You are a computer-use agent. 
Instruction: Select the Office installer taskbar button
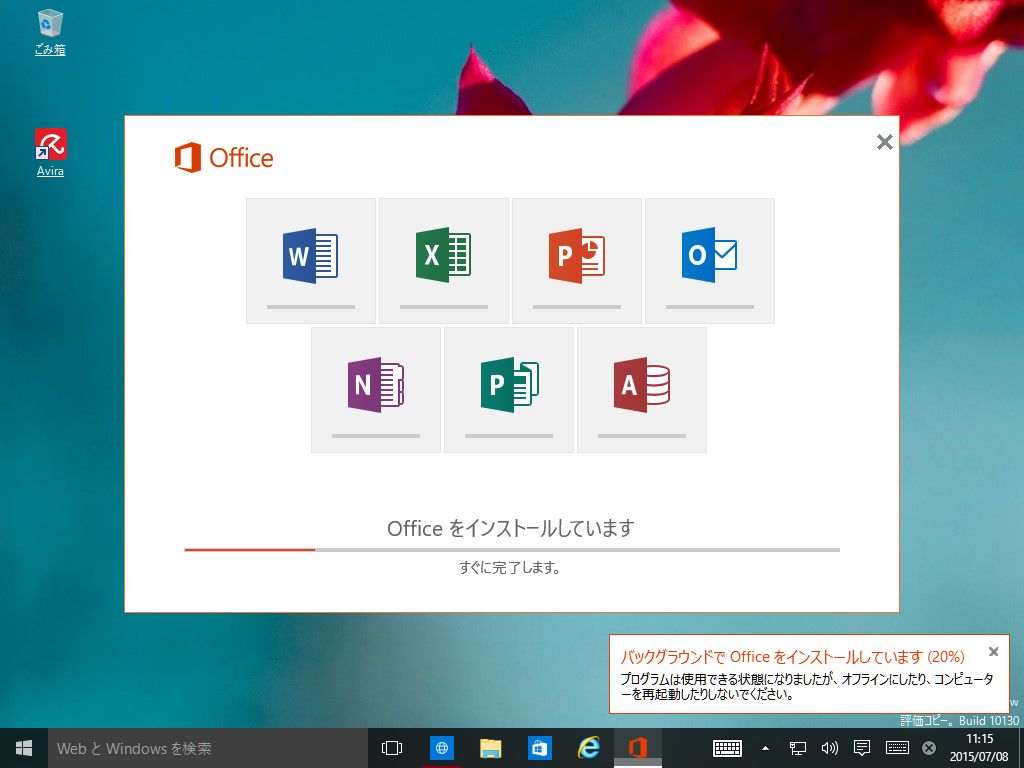click(637, 748)
